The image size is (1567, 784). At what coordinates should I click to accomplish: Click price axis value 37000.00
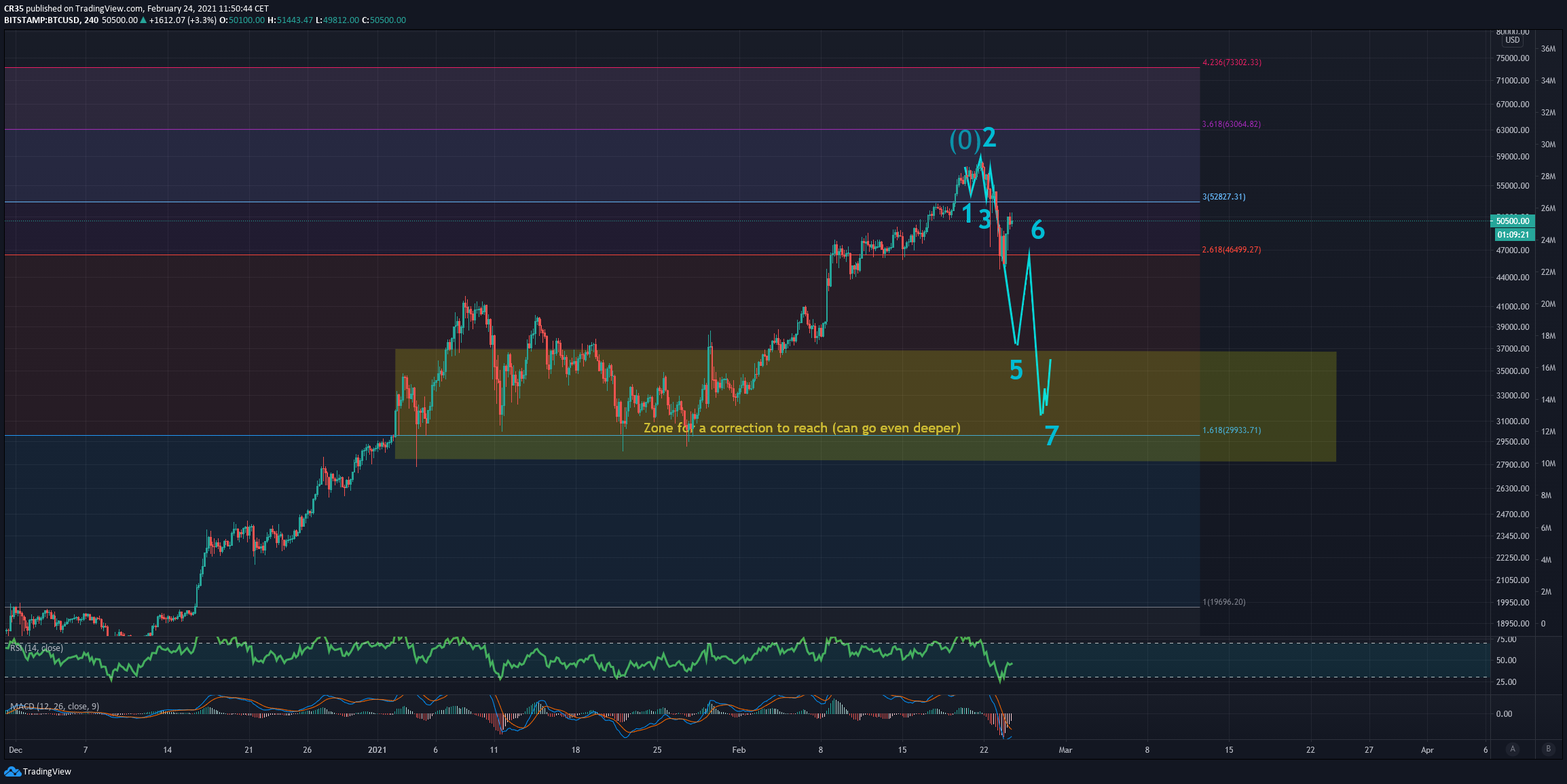(1513, 349)
